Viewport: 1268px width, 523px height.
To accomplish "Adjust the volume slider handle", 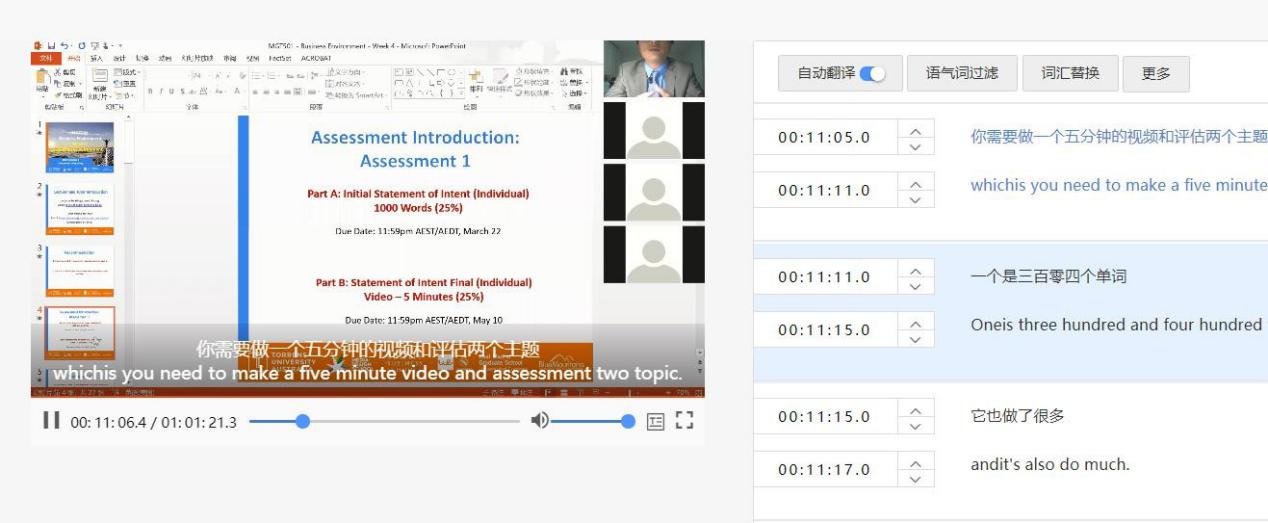I will coord(628,422).
